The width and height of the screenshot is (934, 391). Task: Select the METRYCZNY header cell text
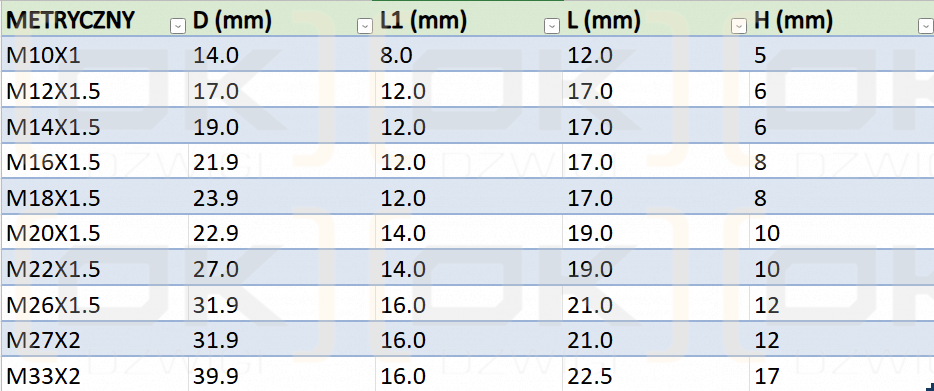71,21
